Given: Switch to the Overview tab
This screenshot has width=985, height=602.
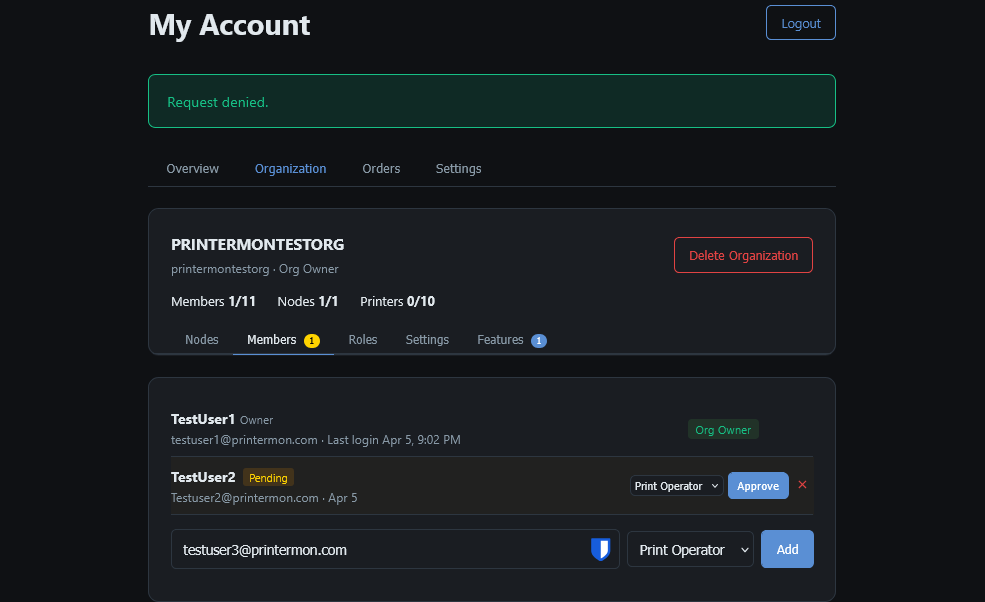Looking at the screenshot, I should point(192,168).
